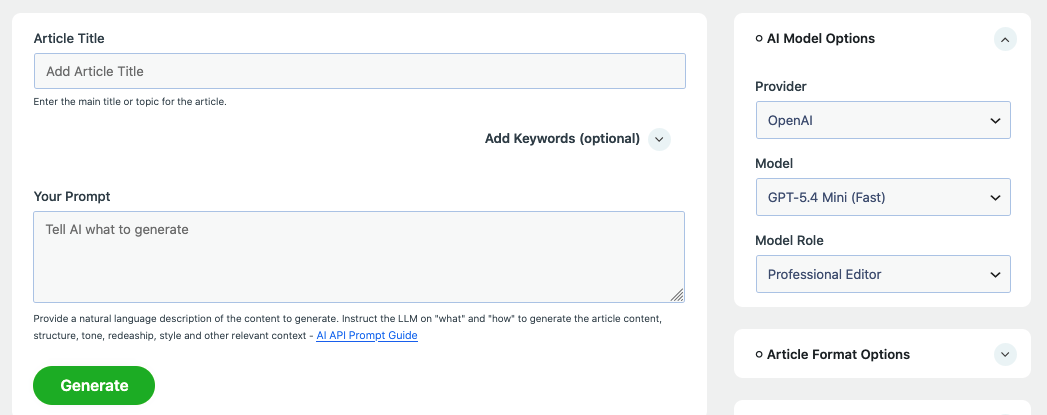Screen dimensions: 1047x415
Task: Click circle bullet icon beside Article Format Options
Action: click(x=759, y=354)
